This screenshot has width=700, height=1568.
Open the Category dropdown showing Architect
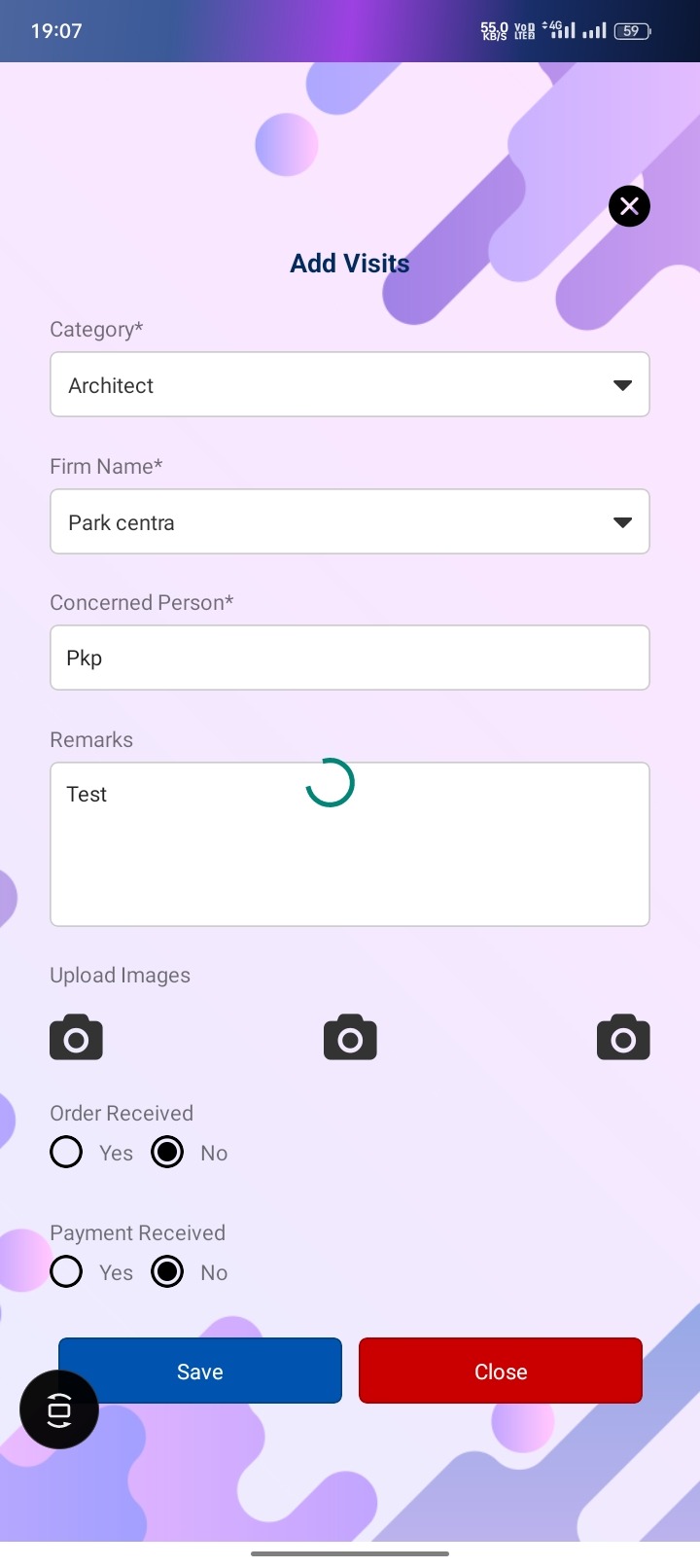click(x=331, y=385)
